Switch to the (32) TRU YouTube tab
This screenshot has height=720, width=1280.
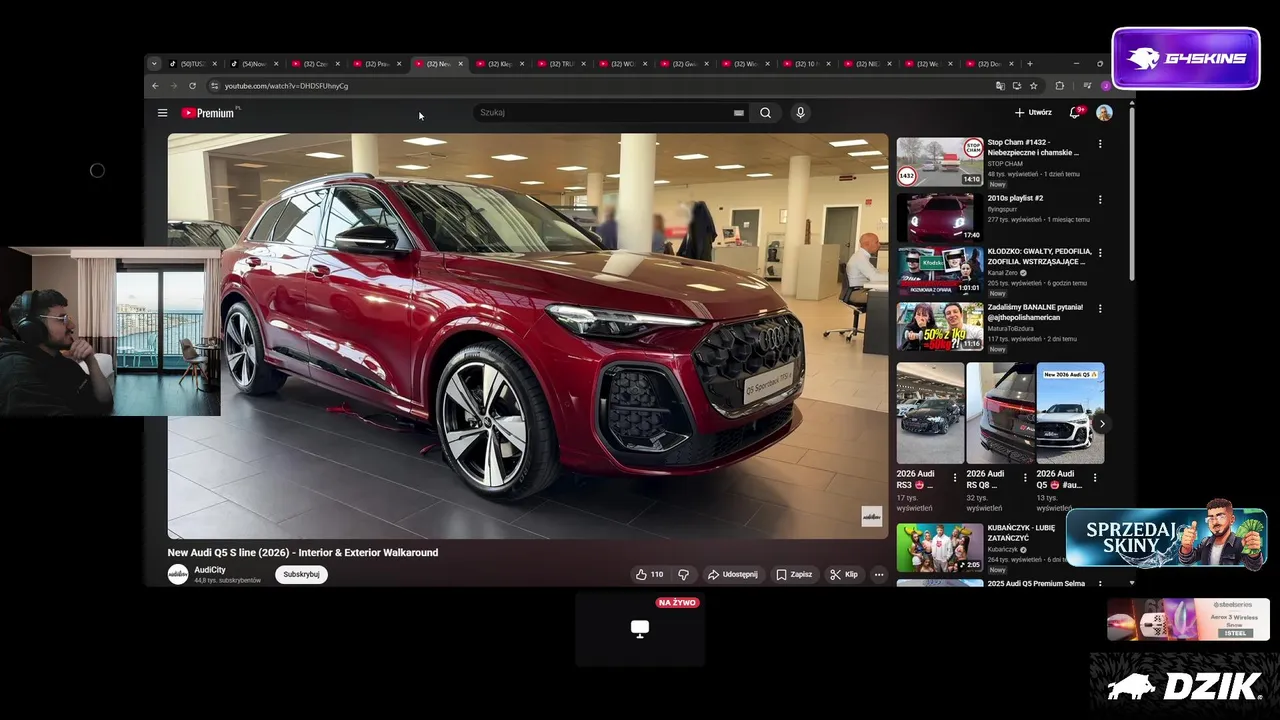click(562, 64)
